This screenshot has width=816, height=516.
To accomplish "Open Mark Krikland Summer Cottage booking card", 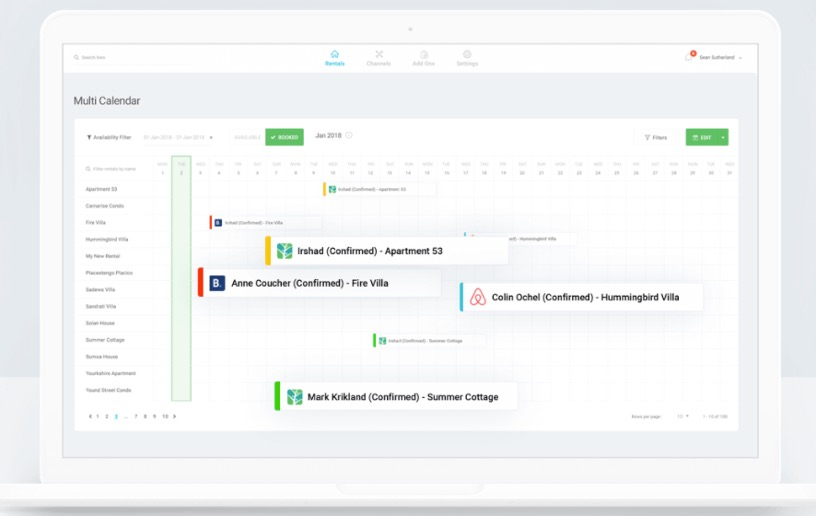I will pos(396,396).
